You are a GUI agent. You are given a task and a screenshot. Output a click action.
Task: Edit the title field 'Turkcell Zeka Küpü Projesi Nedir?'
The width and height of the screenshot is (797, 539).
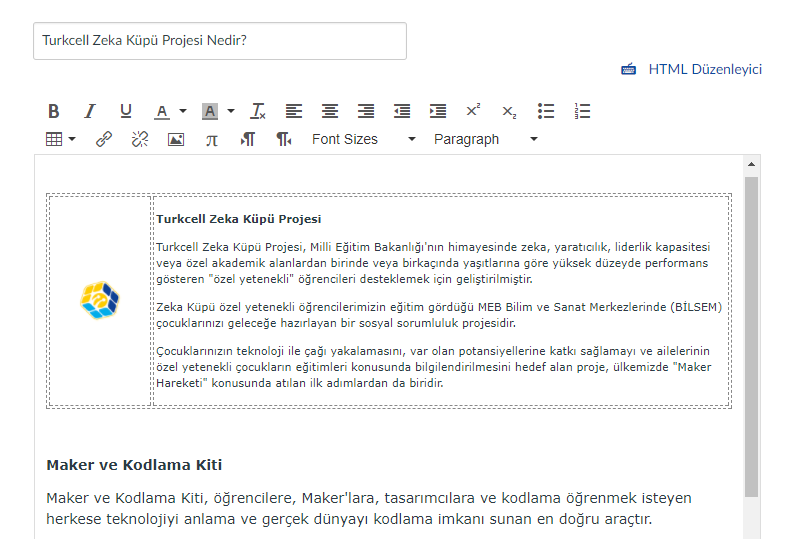(x=220, y=41)
